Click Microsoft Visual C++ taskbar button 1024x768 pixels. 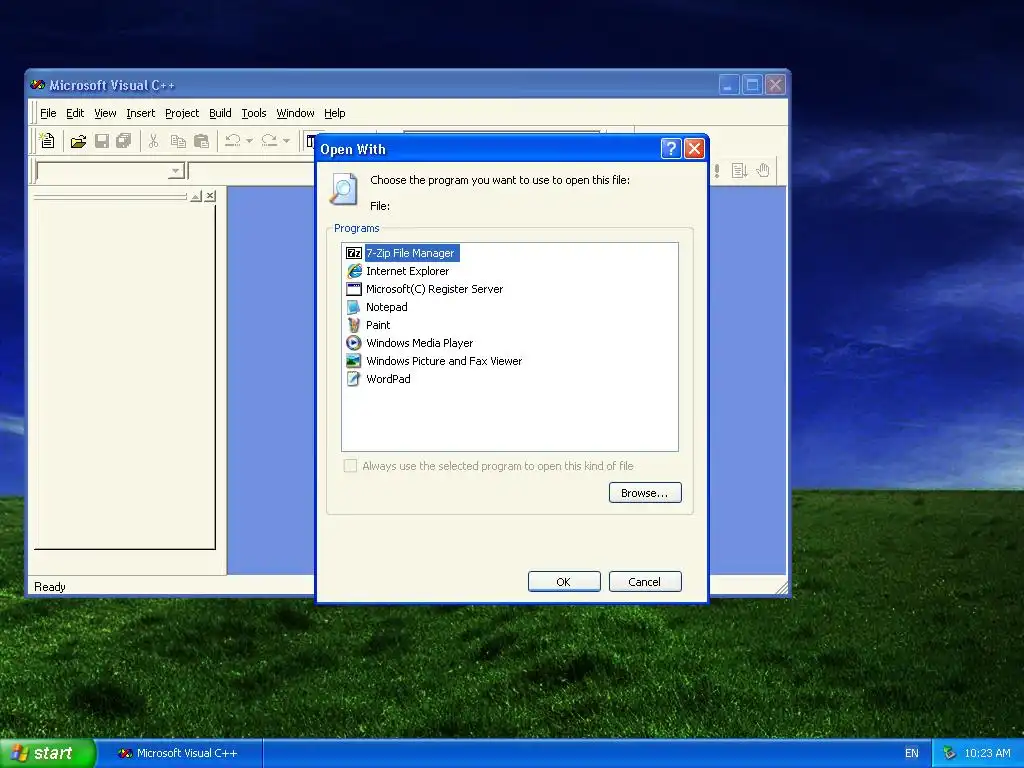point(178,753)
